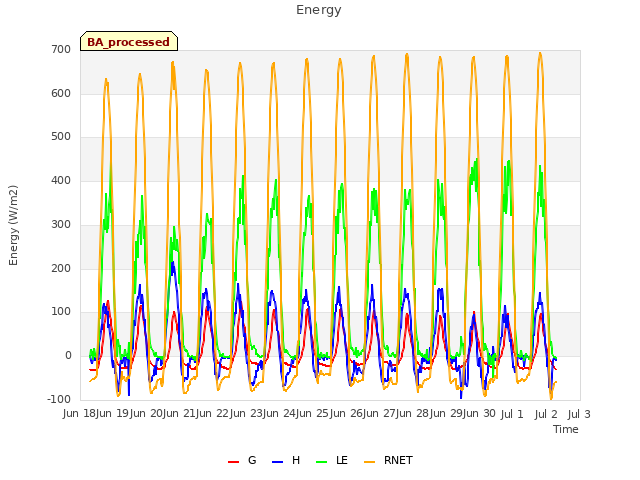This screenshot has width=640, height=480.
Task: Click the x-axis tick 'Jun 19'
Action: [113, 414]
